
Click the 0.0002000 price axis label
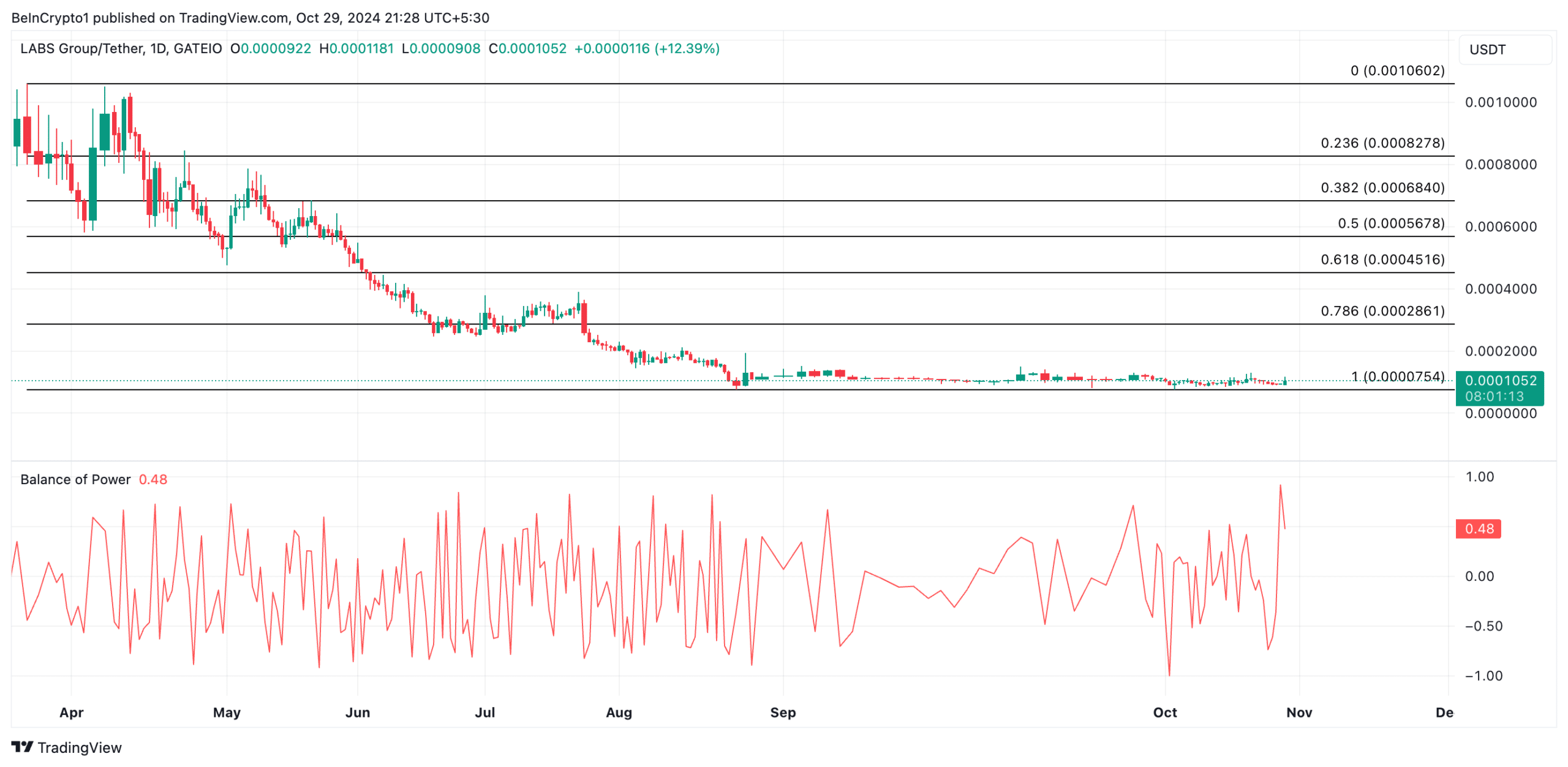tap(1500, 351)
